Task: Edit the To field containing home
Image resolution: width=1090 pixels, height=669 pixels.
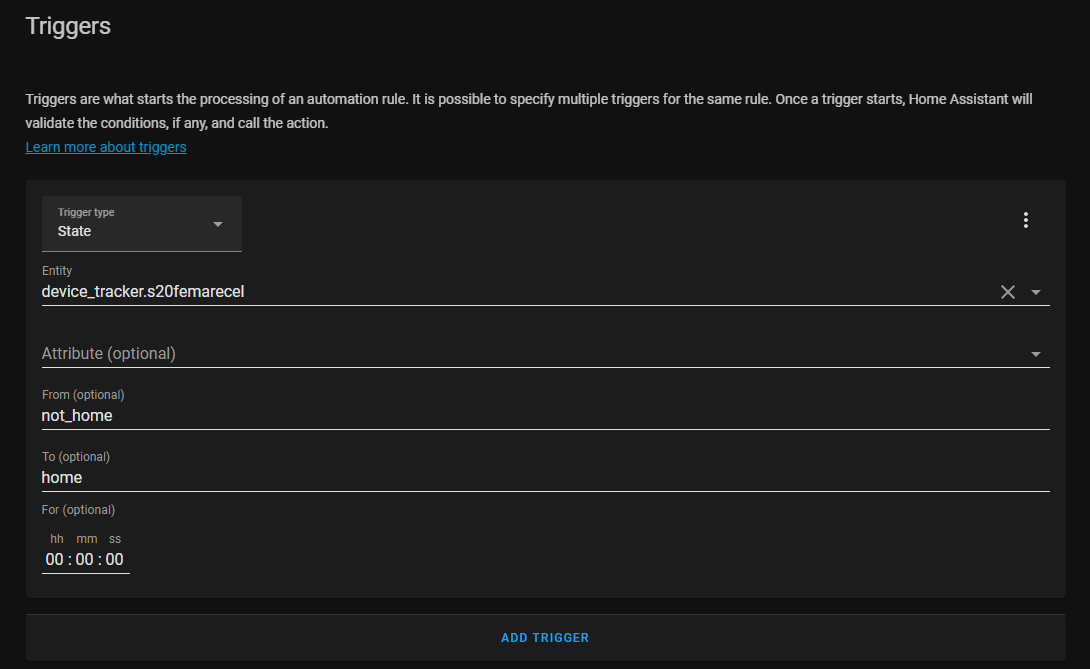Action: click(500, 478)
